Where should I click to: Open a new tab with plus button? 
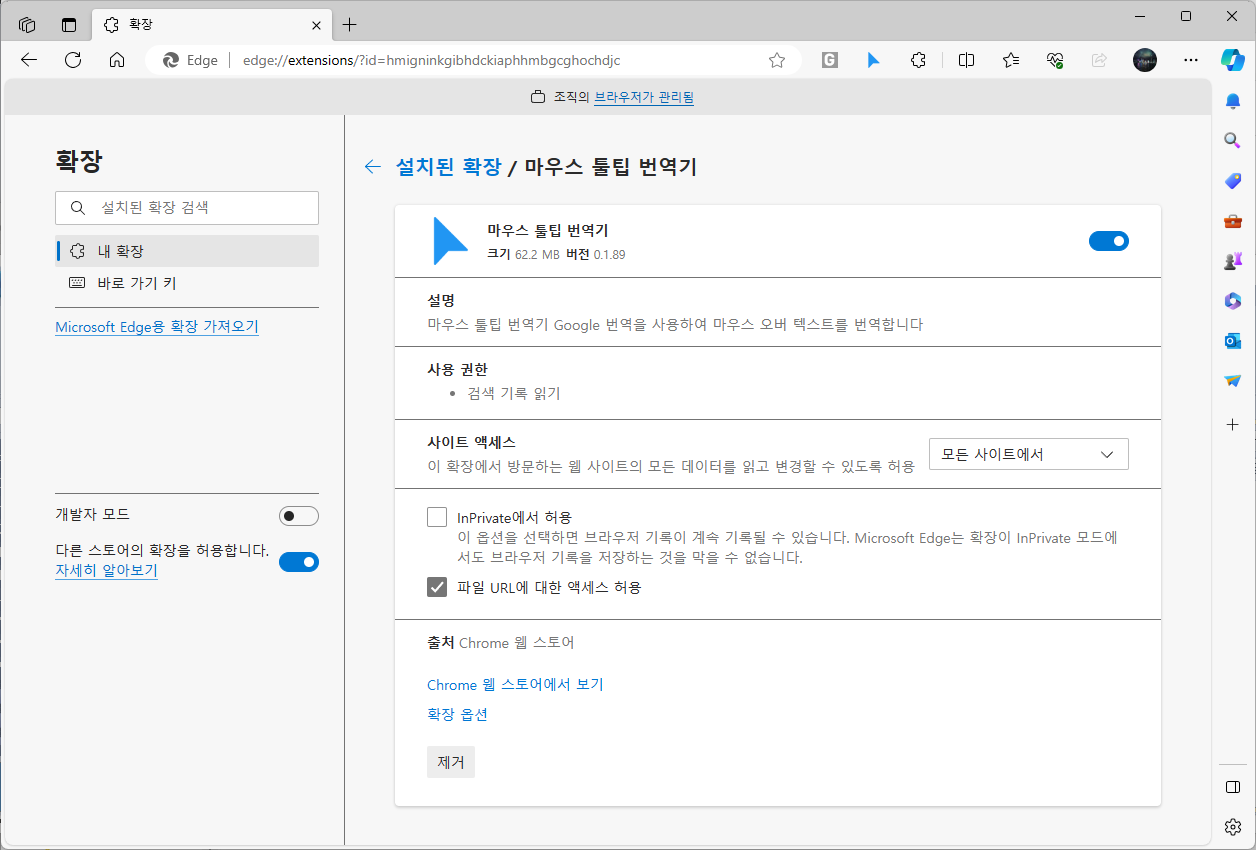point(349,24)
